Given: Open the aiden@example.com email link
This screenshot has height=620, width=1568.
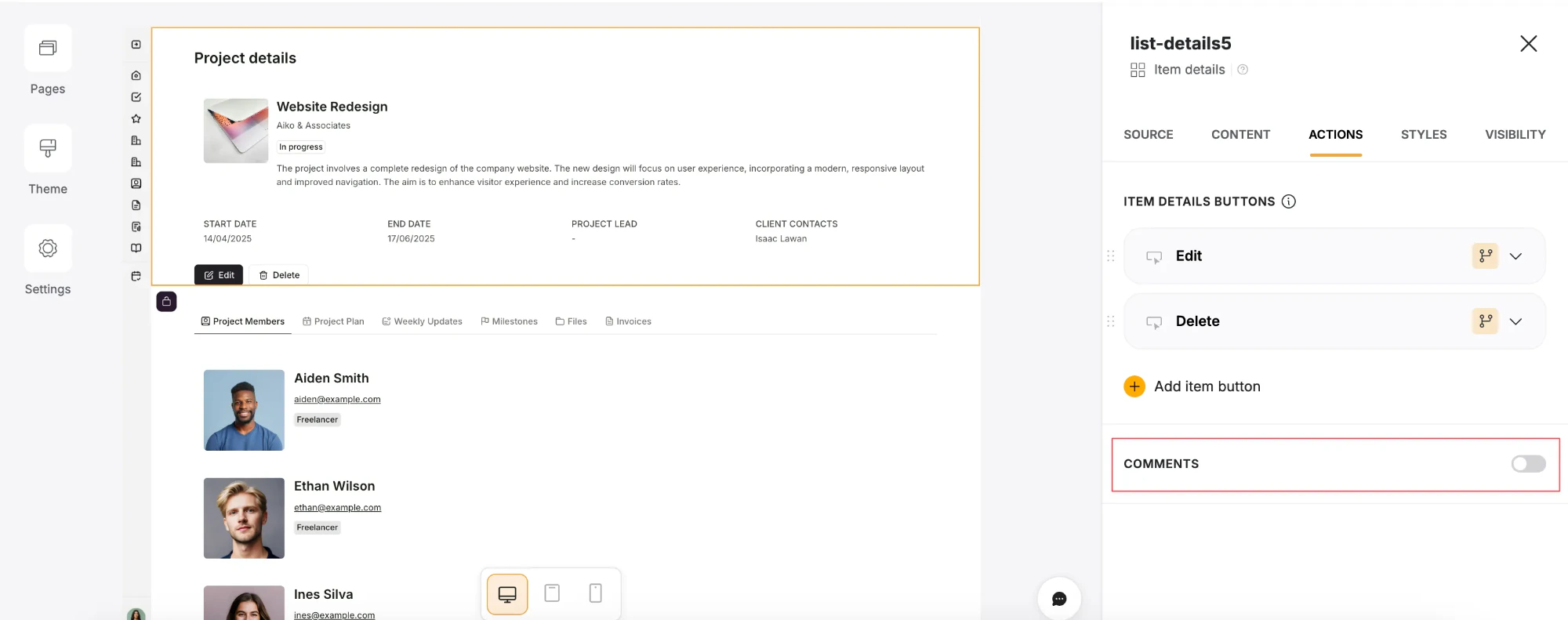Looking at the screenshot, I should 337,400.
